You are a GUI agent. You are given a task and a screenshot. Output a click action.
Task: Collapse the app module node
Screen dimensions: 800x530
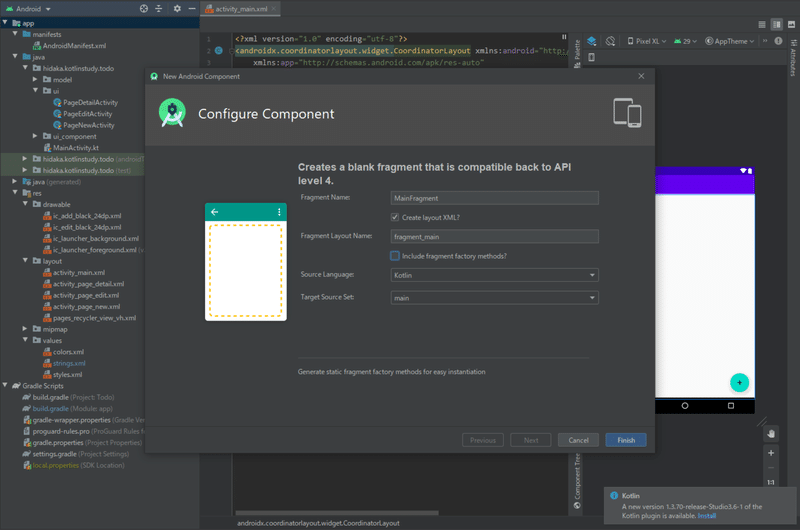point(5,23)
